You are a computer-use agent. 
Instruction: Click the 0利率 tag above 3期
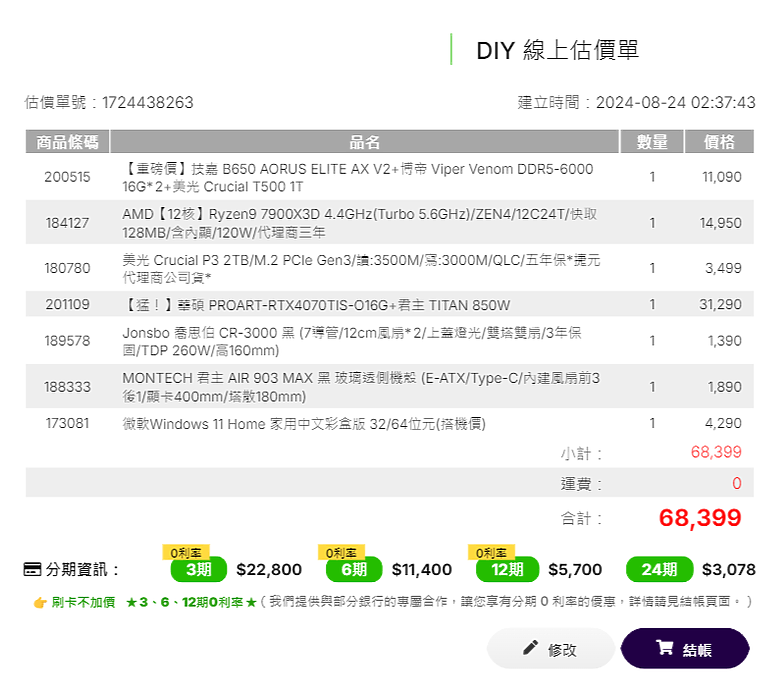(186, 552)
